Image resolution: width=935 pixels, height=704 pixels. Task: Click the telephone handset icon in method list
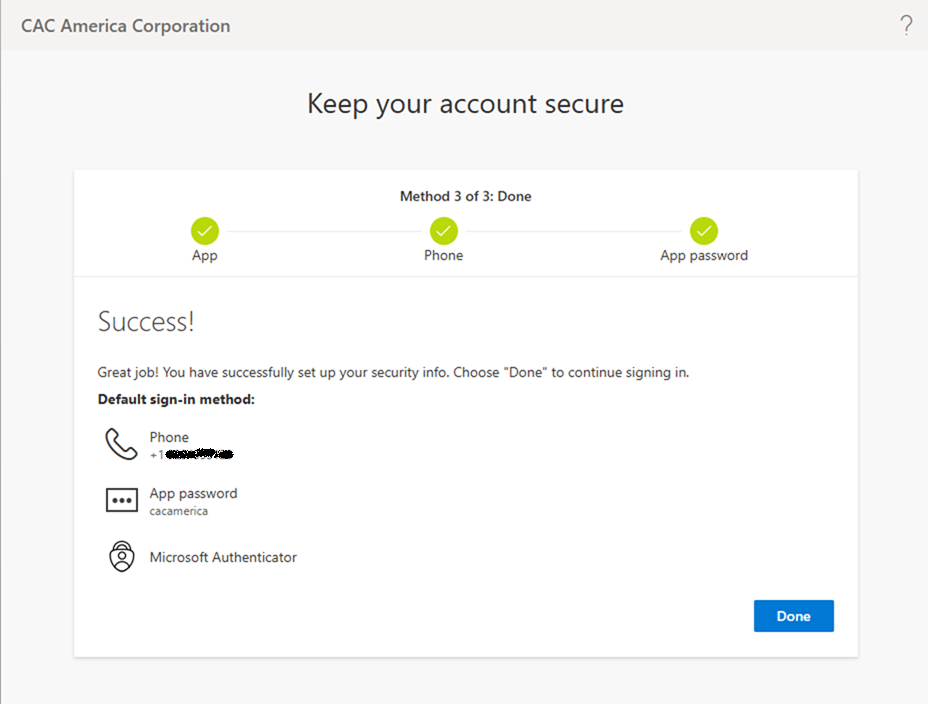[x=121, y=444]
